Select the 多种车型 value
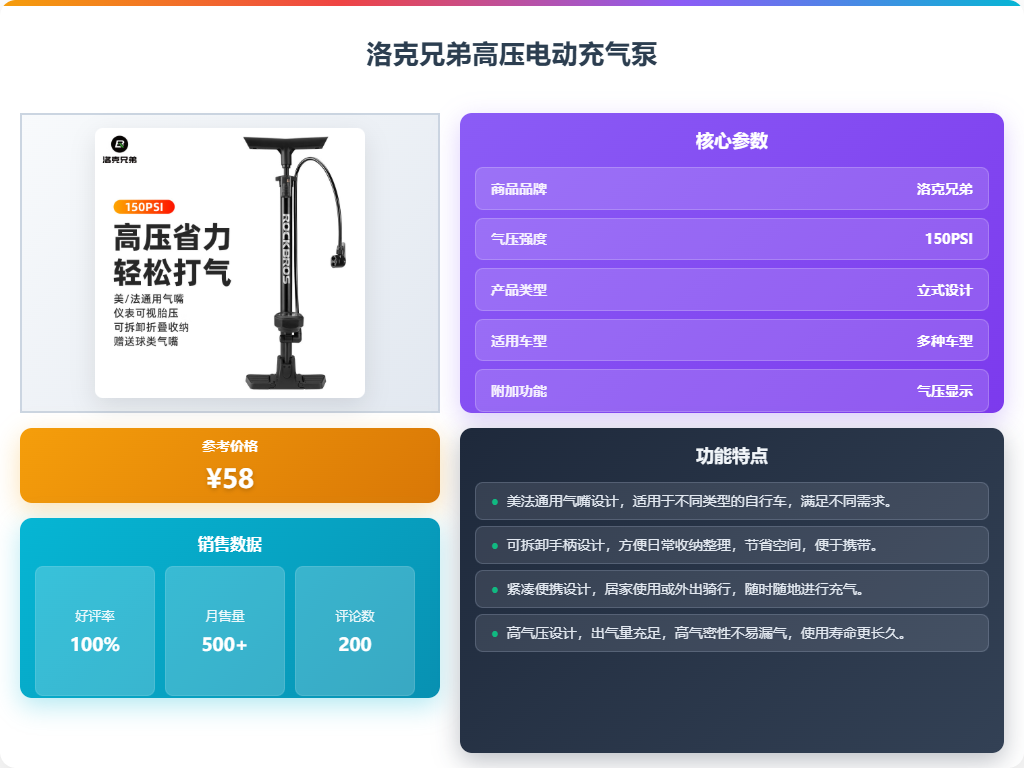This screenshot has height=768, width=1024. (944, 341)
